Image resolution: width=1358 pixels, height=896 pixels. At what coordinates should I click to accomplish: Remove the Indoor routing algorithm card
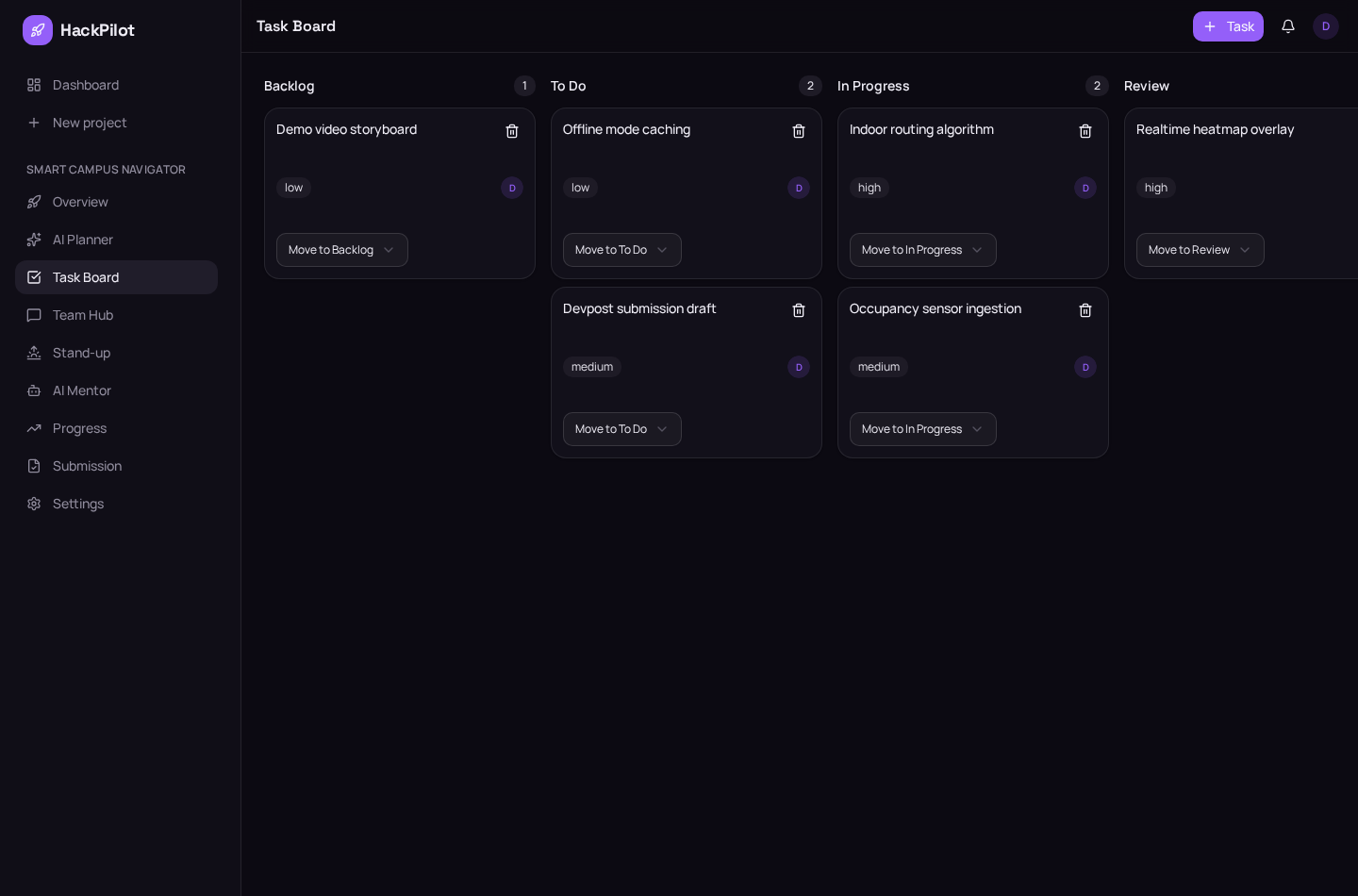click(1085, 131)
